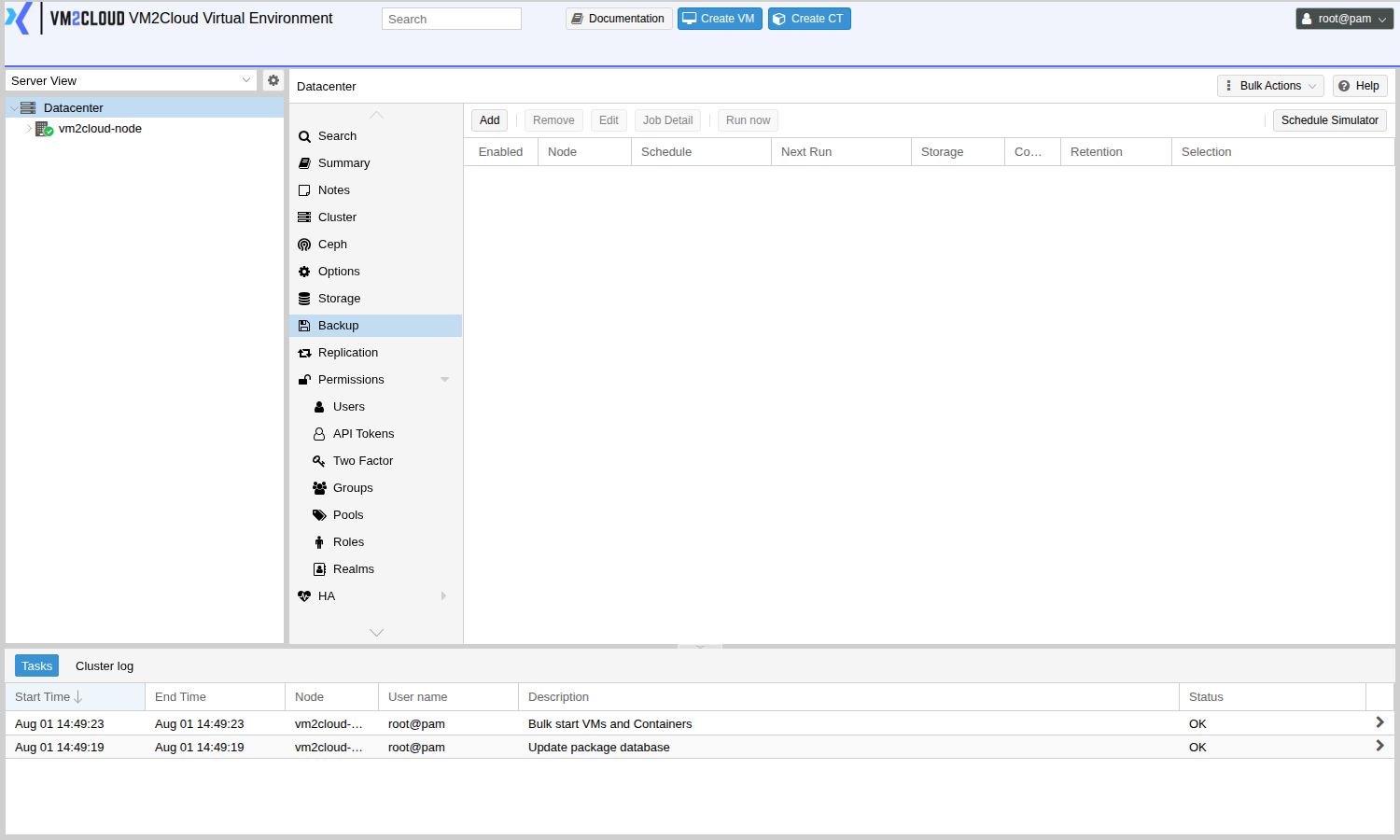The width and height of the screenshot is (1400, 840).
Task: Open the Storage menu entry
Action: pyautogui.click(x=375, y=299)
